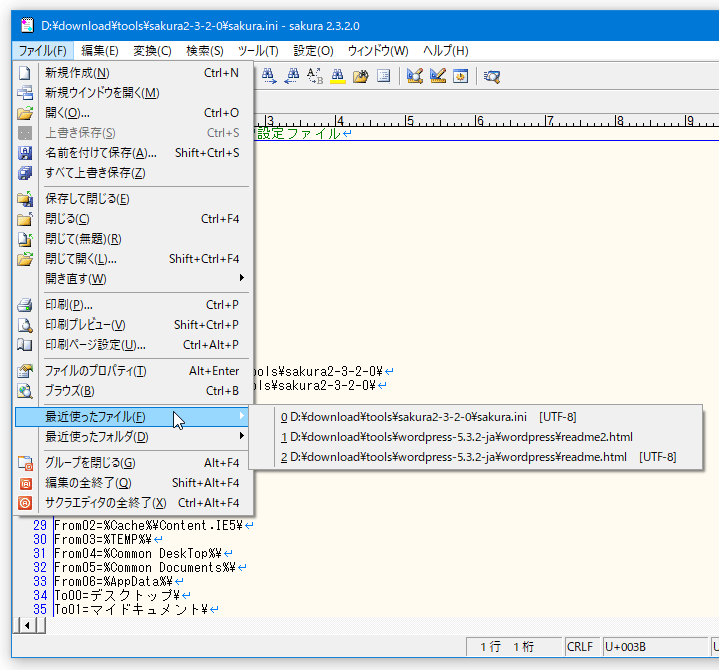Choose 新規作成(N) from the file menu
Image resolution: width=719 pixels, height=670 pixels.
click(x=133, y=73)
